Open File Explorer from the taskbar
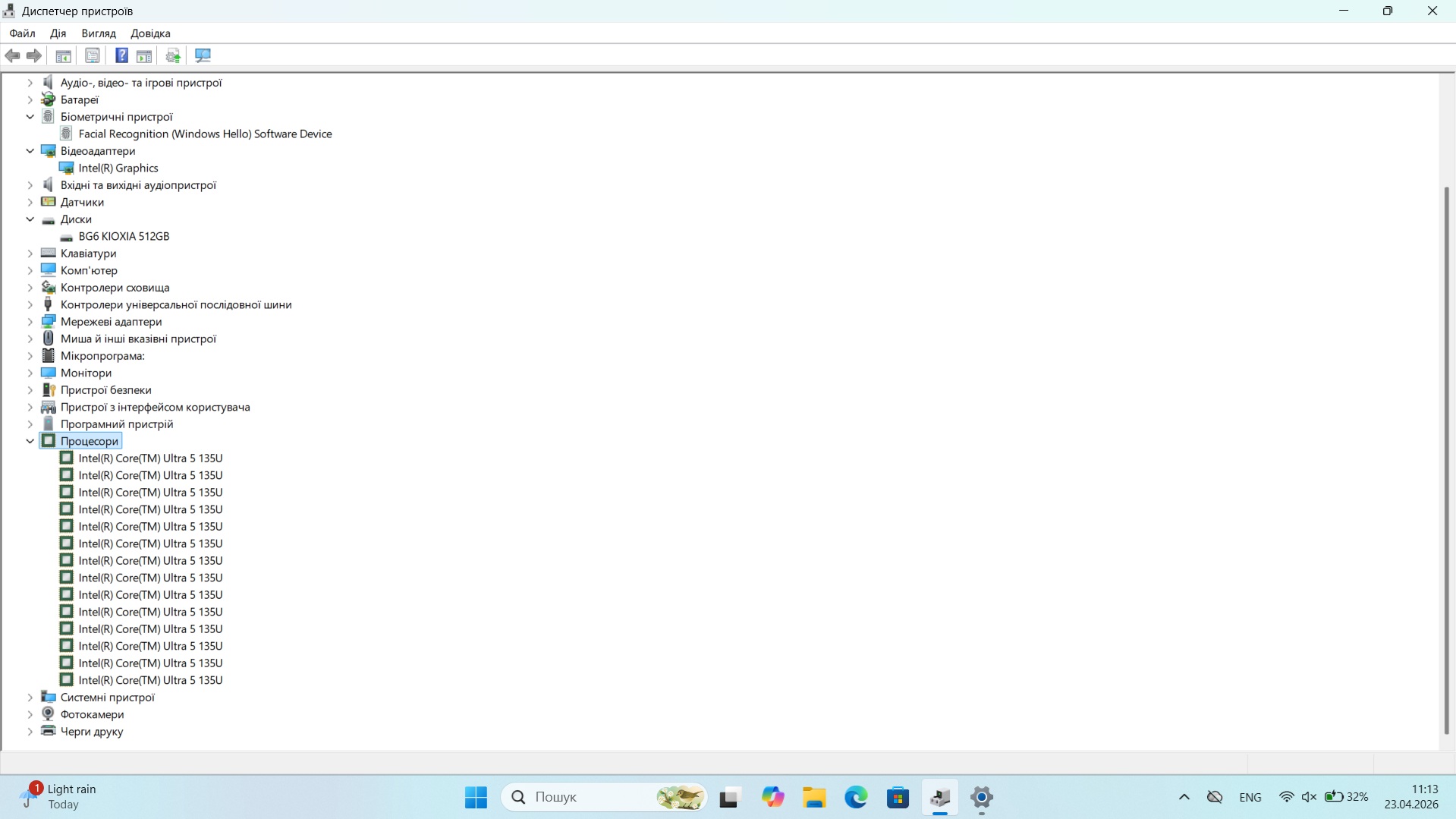The height and width of the screenshot is (819, 1456). 814,797
